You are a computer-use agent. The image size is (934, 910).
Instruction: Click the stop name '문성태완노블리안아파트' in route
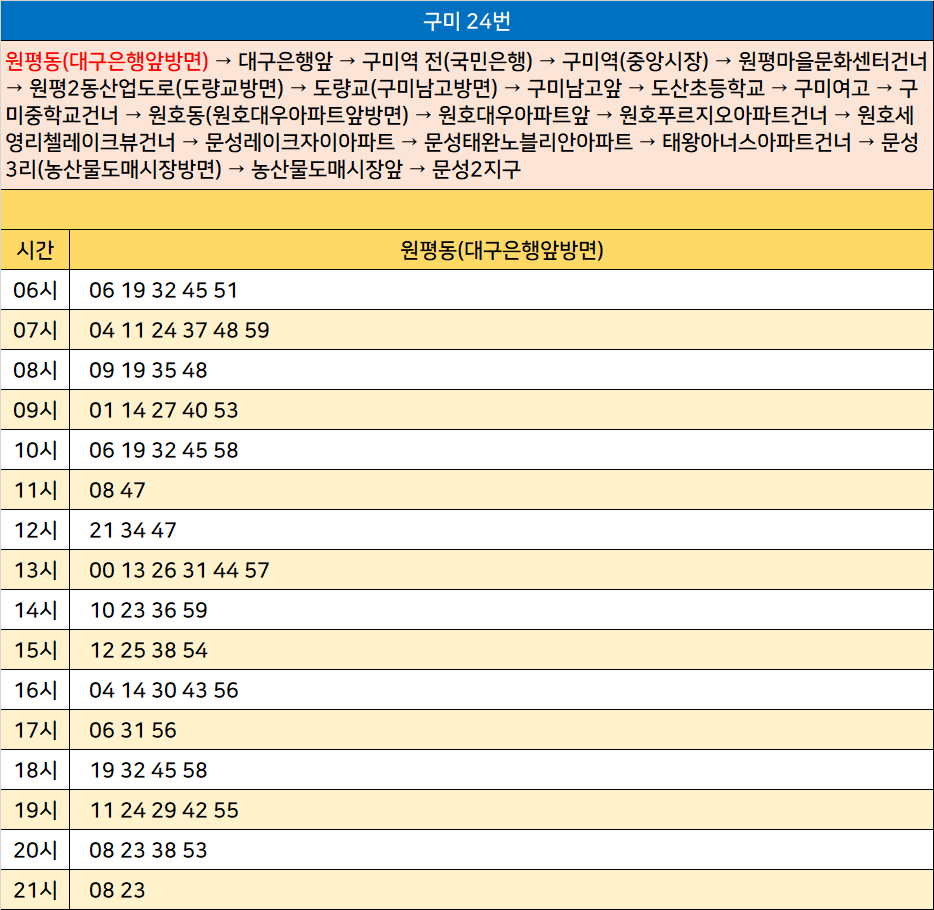point(528,142)
